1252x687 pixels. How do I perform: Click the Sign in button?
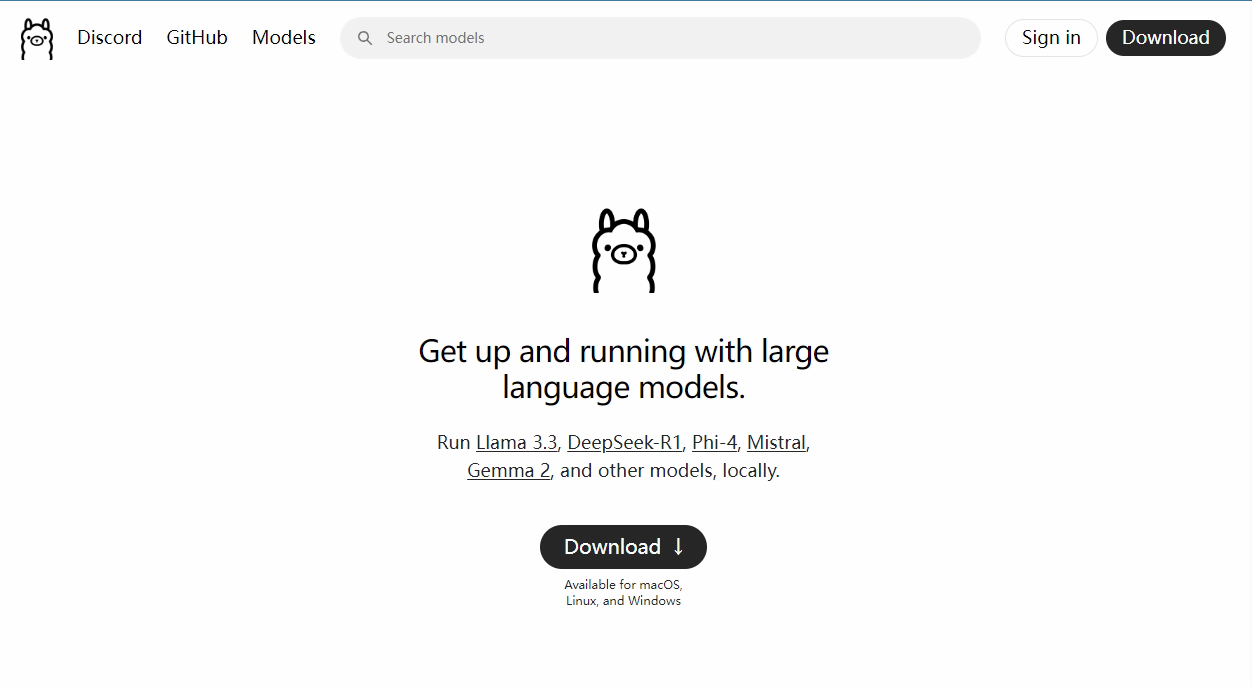point(1051,38)
